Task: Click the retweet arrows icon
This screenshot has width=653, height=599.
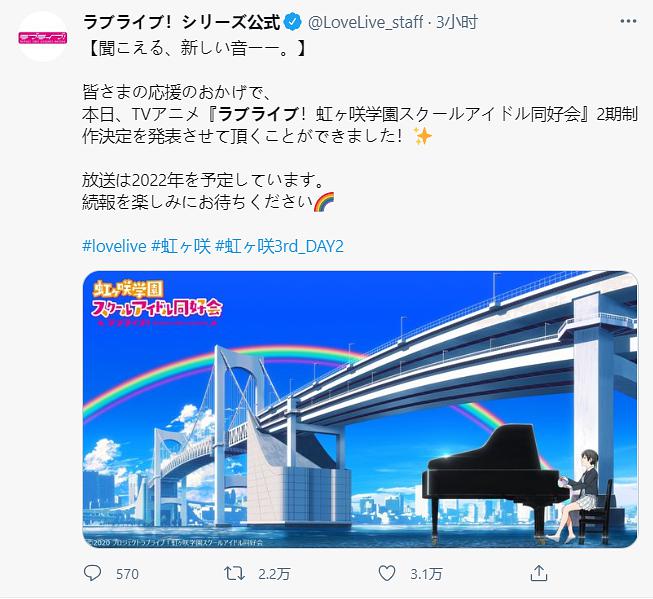Action: click(x=234, y=573)
